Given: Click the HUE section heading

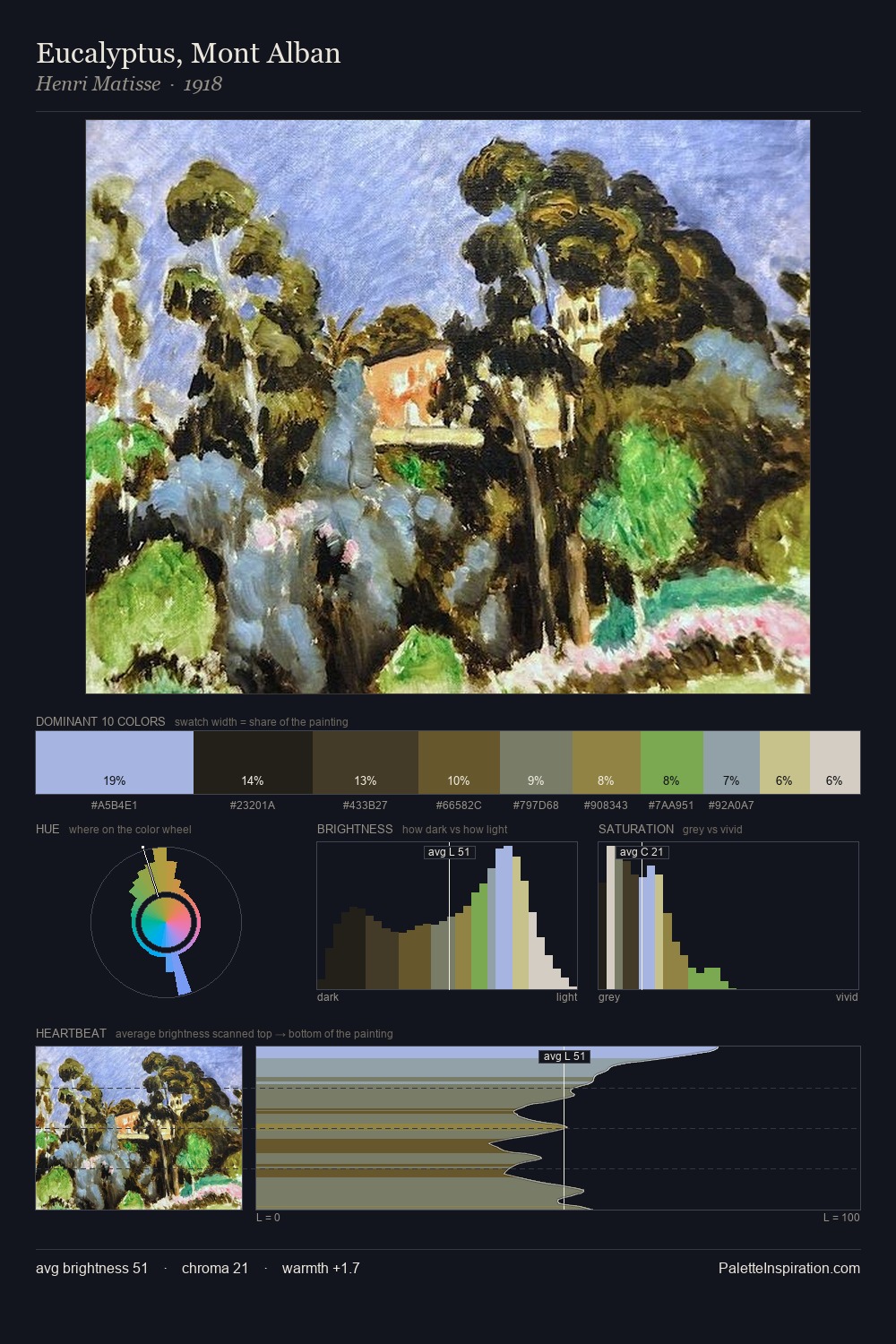Looking at the screenshot, I should pyautogui.click(x=47, y=829).
